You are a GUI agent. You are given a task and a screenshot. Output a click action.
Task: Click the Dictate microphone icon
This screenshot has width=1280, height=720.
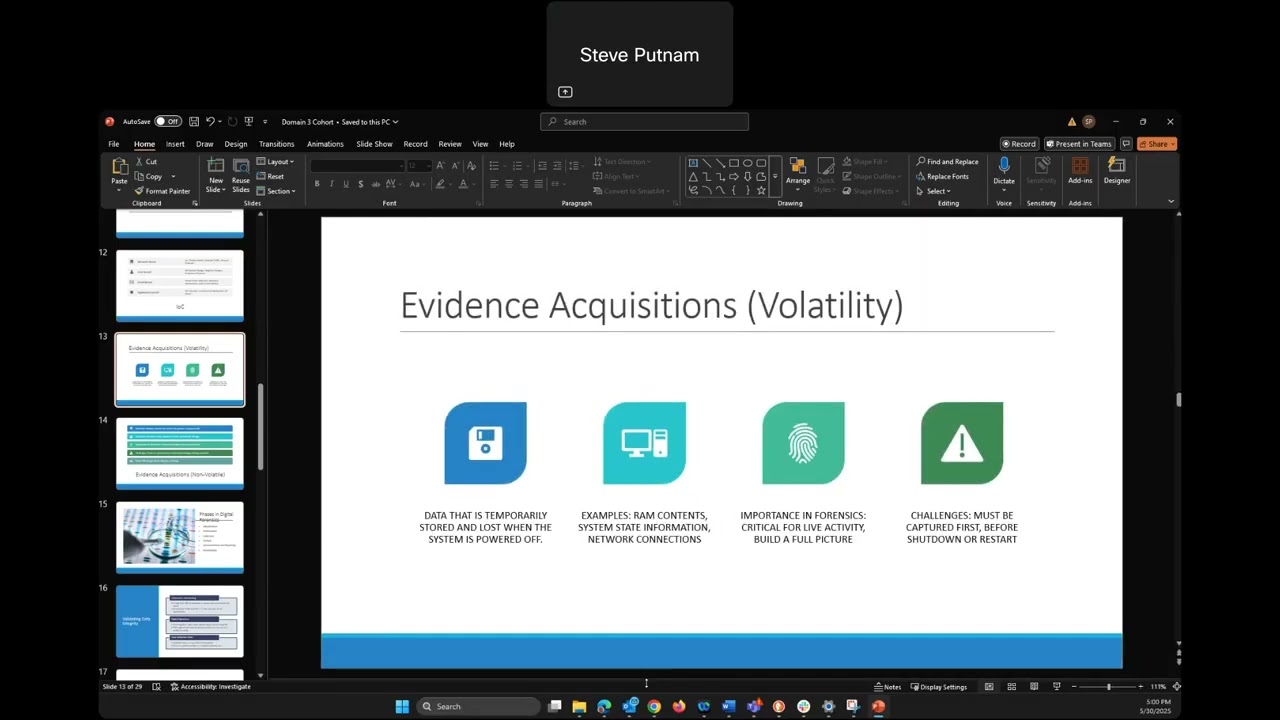[x=1004, y=166]
